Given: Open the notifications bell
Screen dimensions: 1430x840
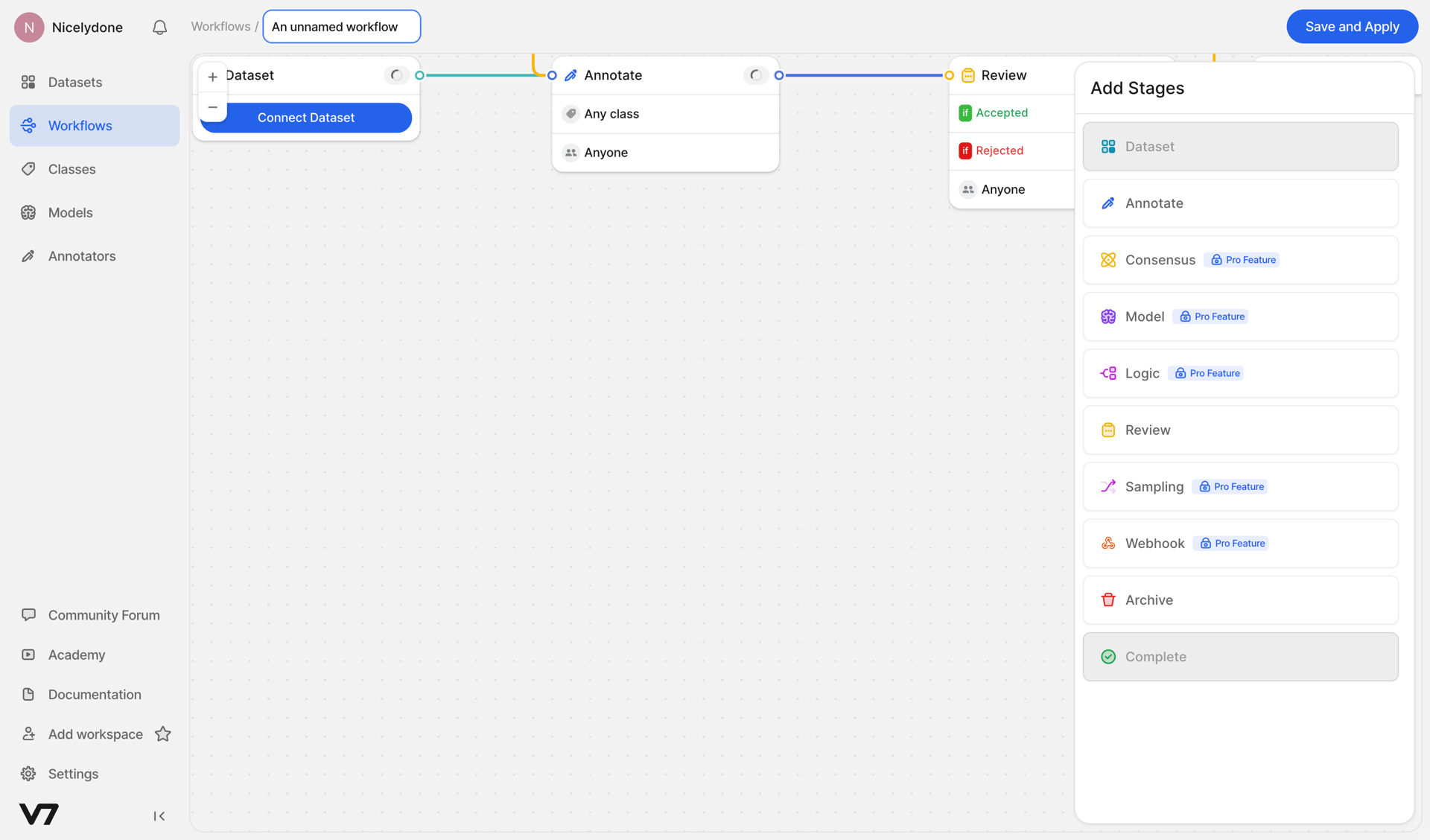Looking at the screenshot, I should click(159, 27).
